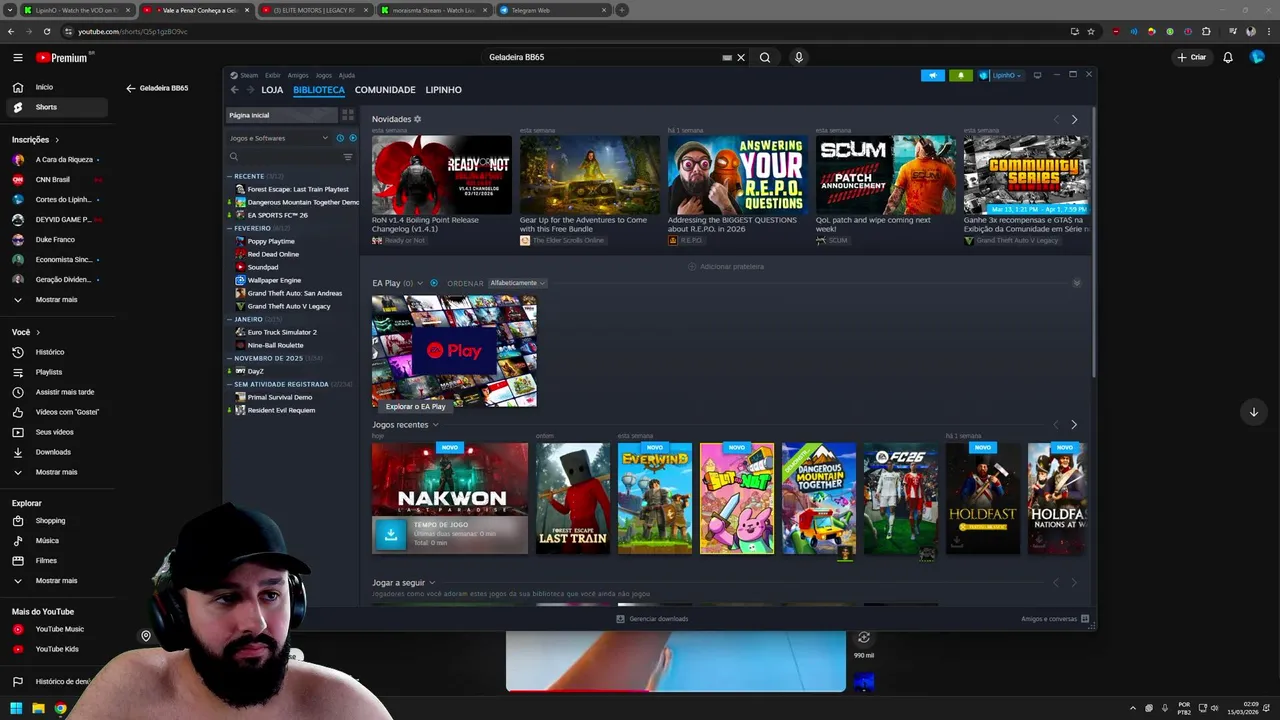Open Playlists in YouTube sidebar
The image size is (1280, 720).
pos(49,372)
